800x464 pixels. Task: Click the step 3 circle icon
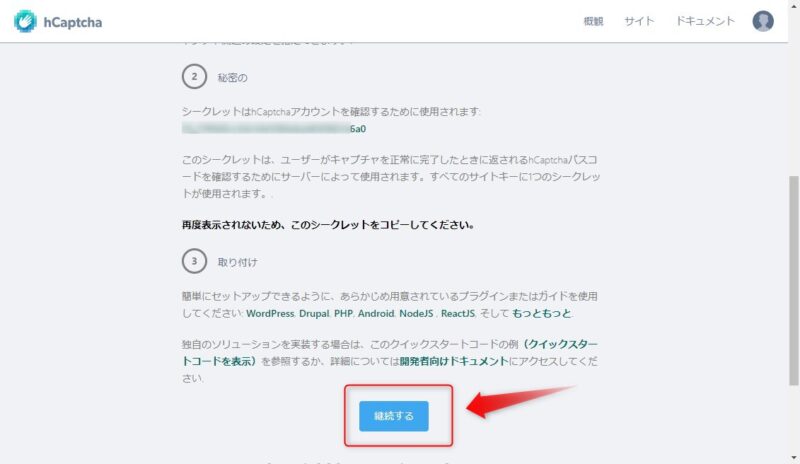(194, 261)
